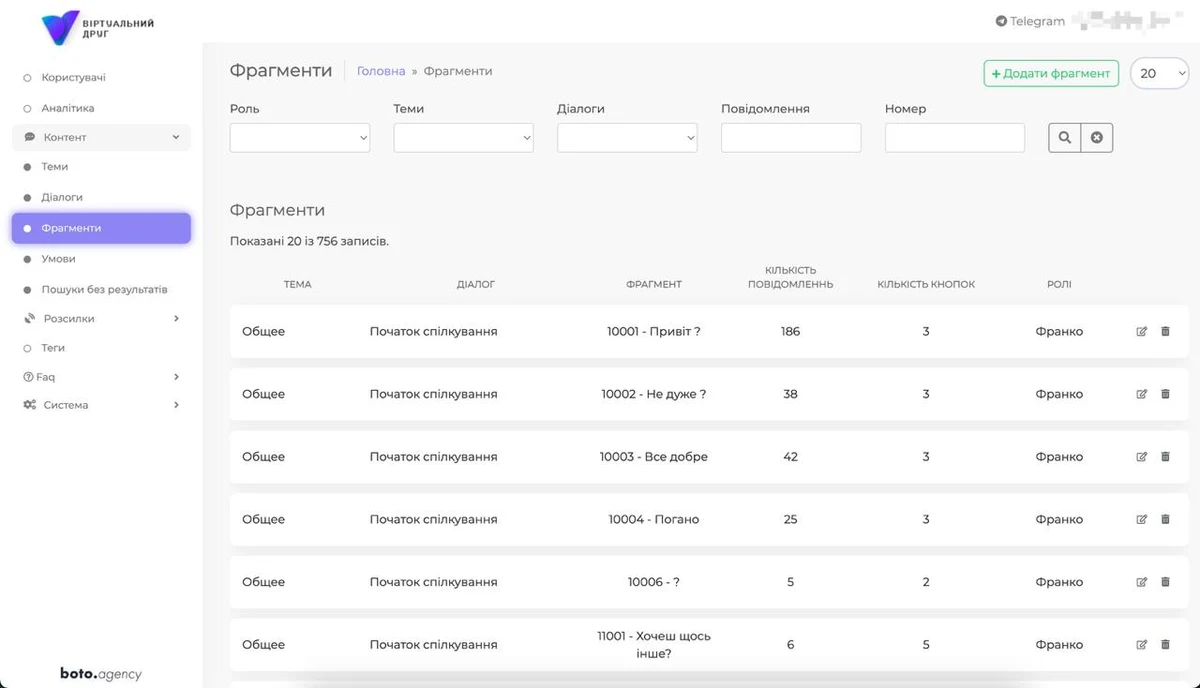The width and height of the screenshot is (1200, 688).
Task: Delete the '10003 - Все добре' fragment
Action: point(1165,457)
